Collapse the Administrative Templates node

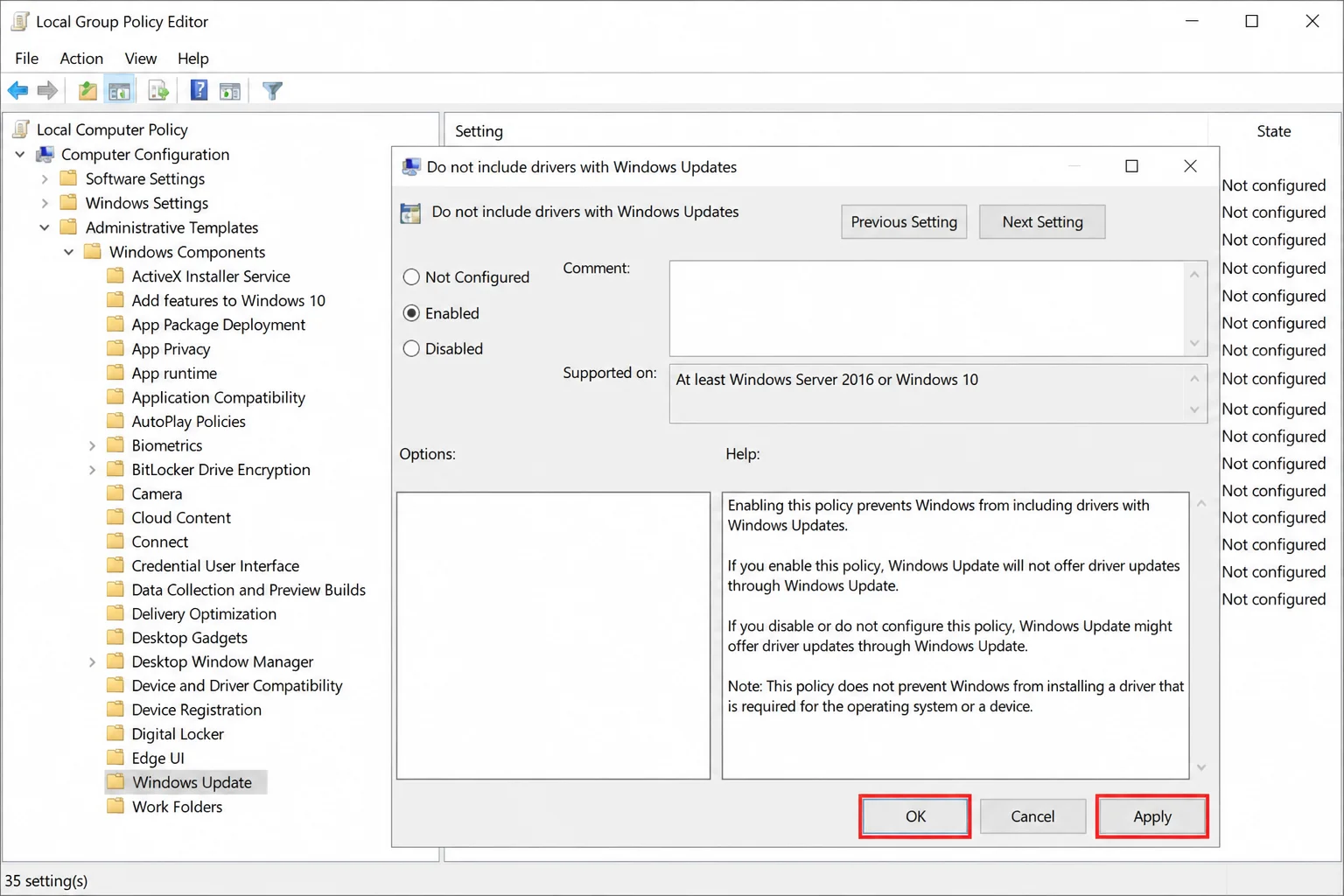45,227
